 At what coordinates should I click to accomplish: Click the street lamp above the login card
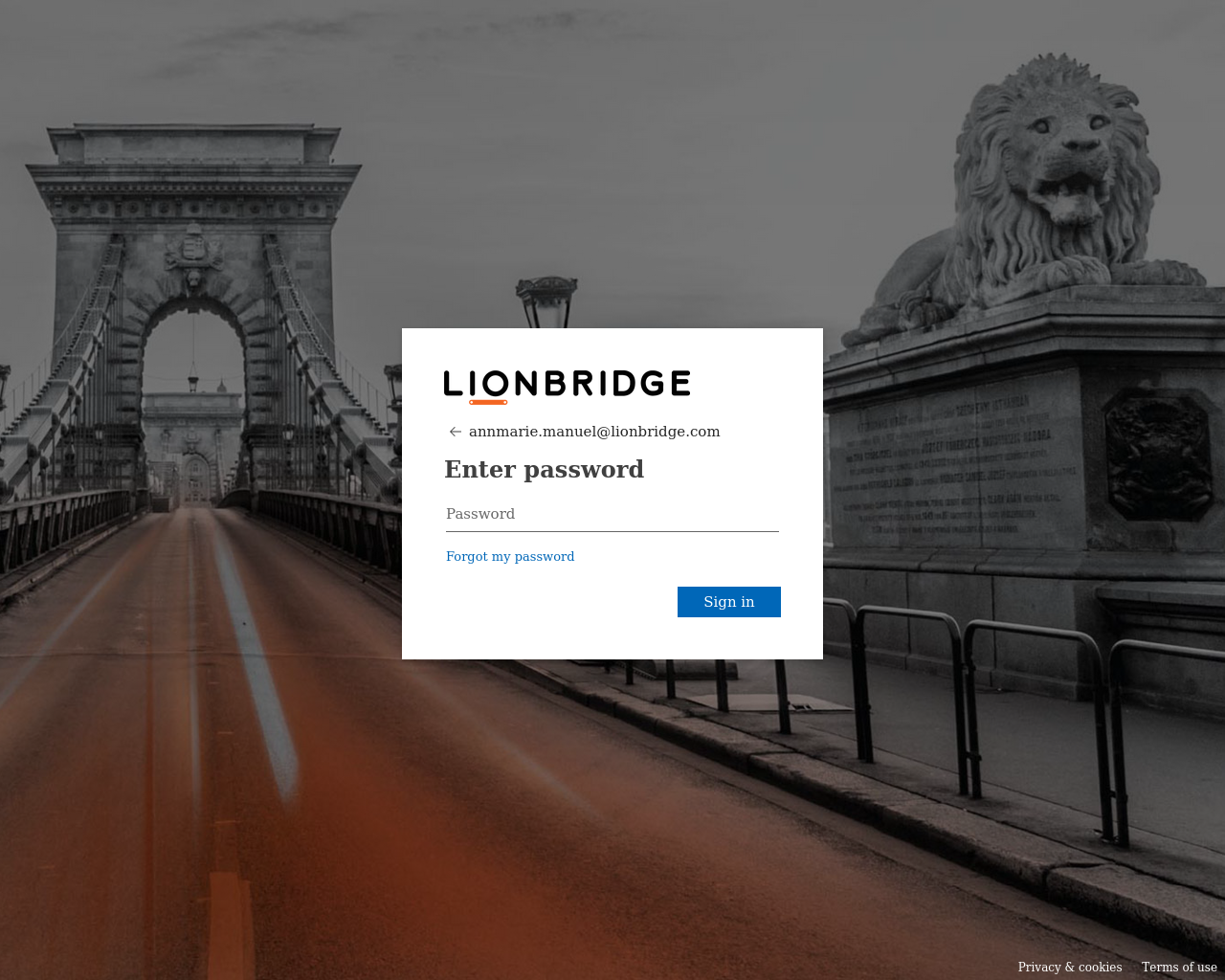546,301
